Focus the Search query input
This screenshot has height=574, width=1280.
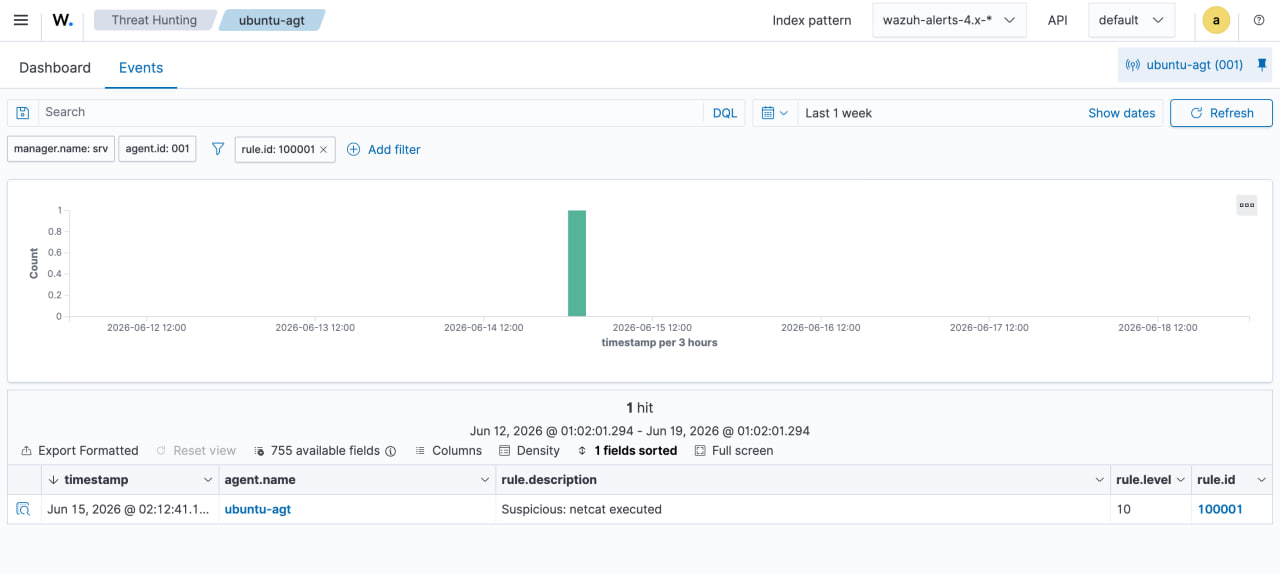pos(371,112)
